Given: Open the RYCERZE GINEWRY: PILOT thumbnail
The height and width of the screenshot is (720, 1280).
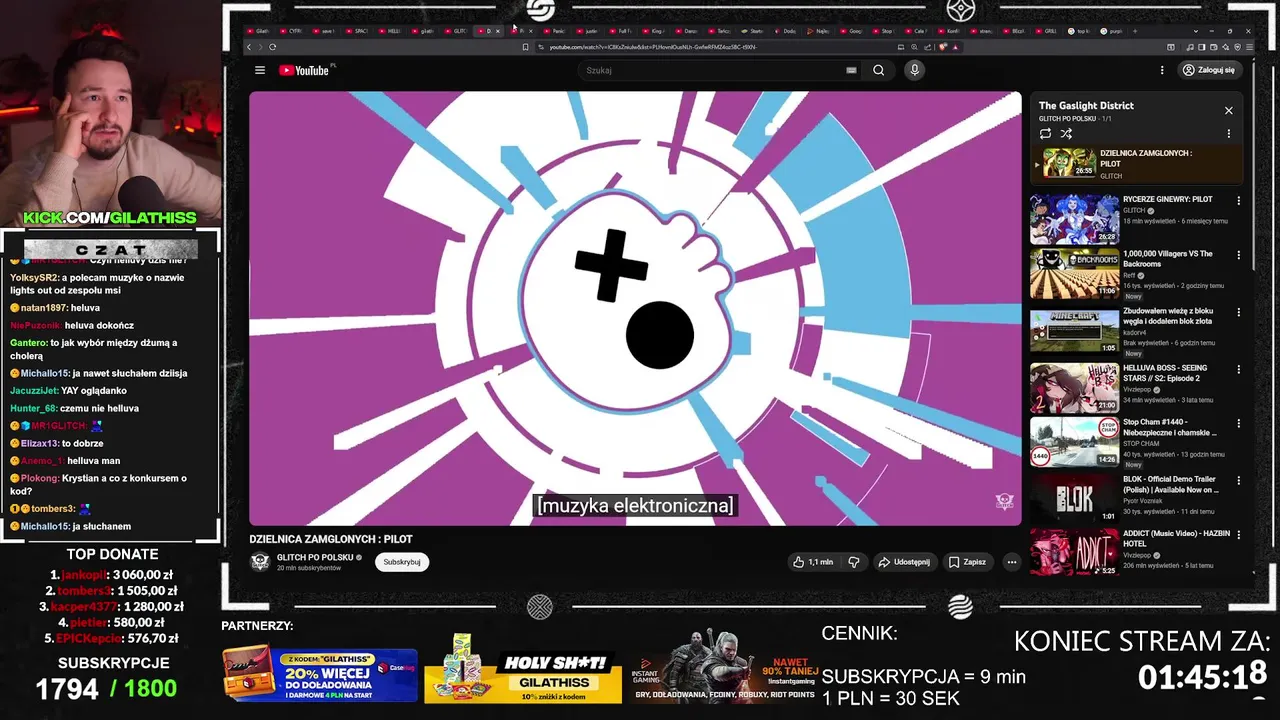Looking at the screenshot, I should click(x=1074, y=219).
